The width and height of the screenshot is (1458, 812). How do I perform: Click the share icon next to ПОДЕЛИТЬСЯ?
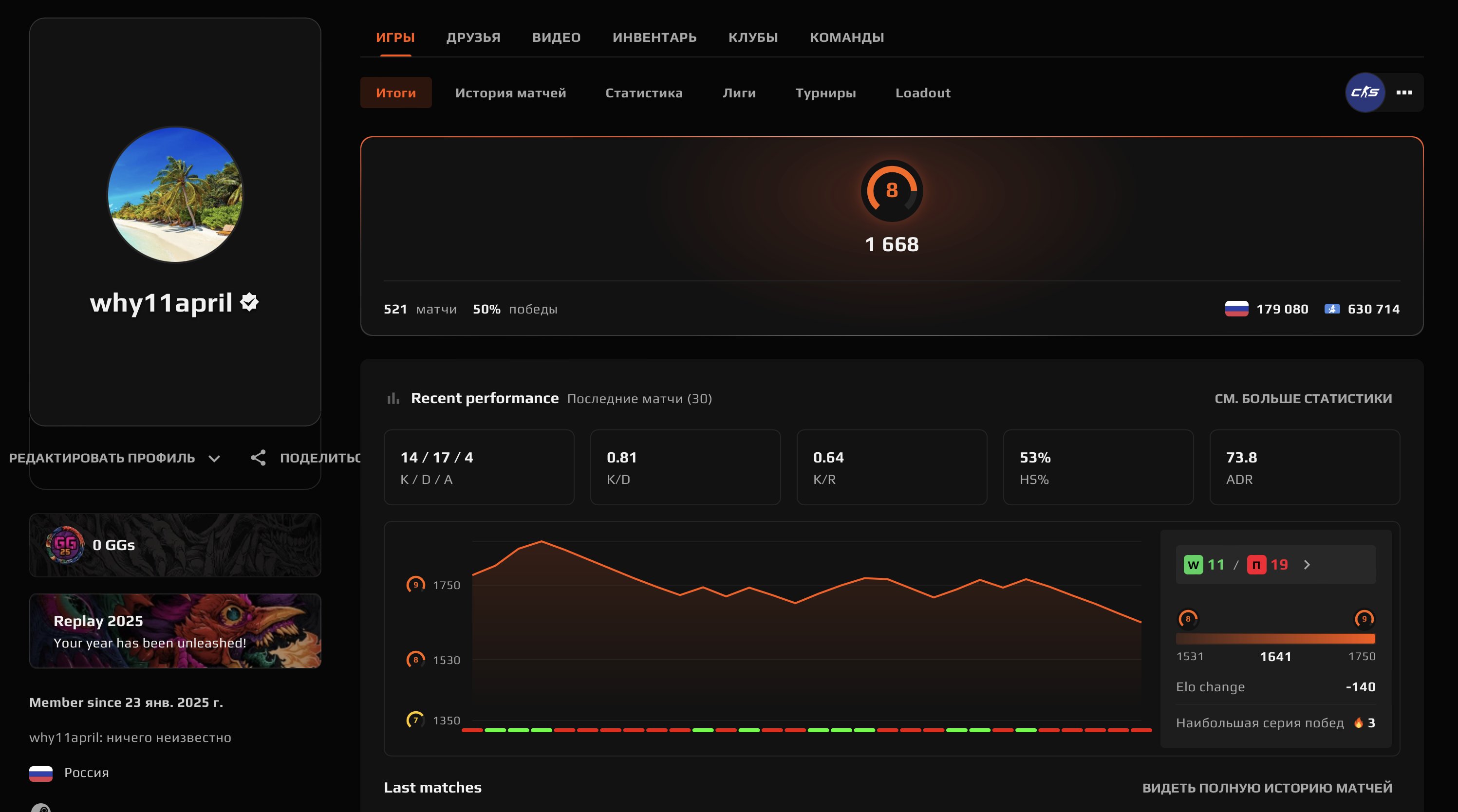pos(258,458)
